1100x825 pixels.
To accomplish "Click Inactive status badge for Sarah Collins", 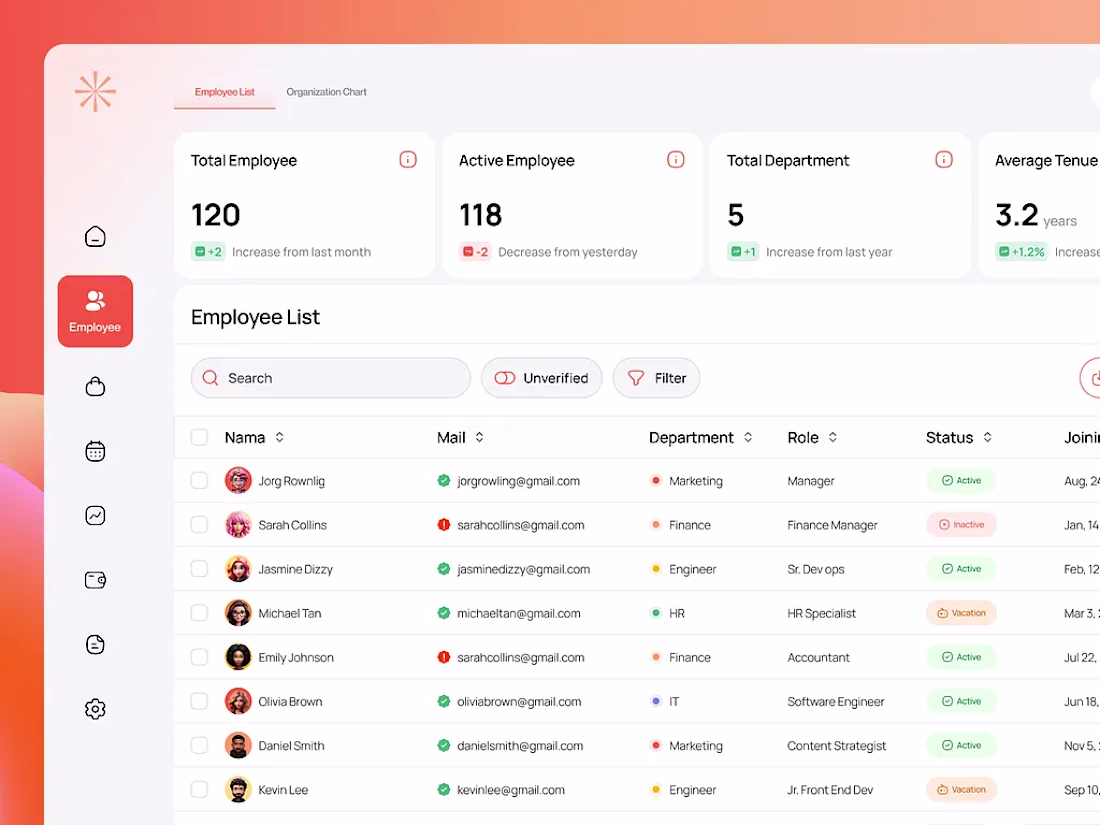I will coord(961,525).
